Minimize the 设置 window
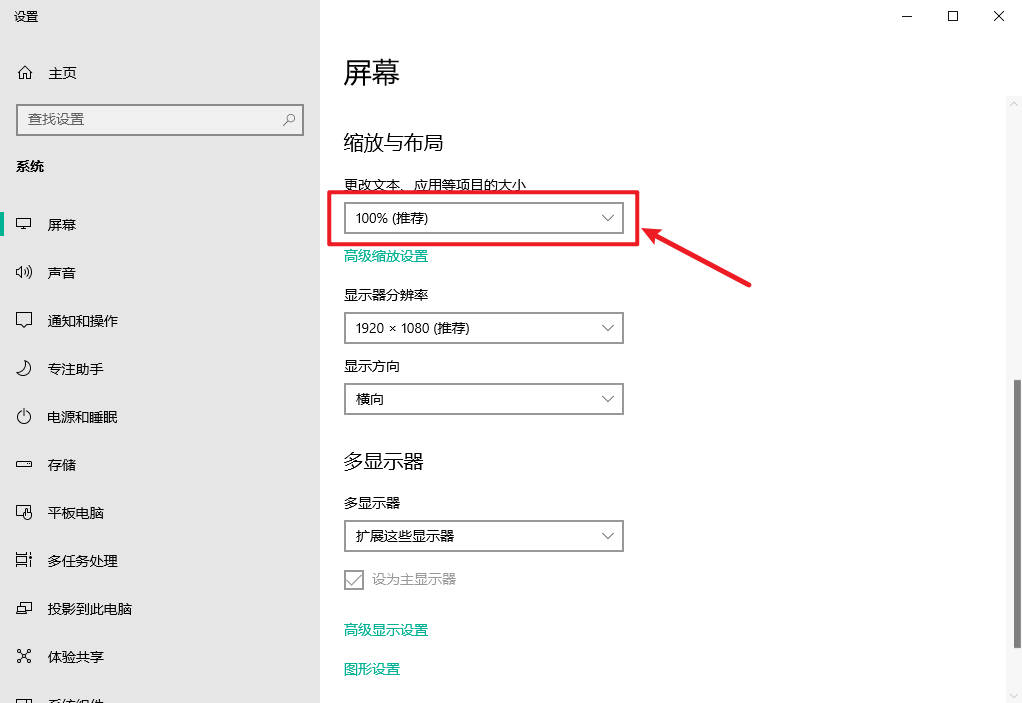 pos(907,16)
